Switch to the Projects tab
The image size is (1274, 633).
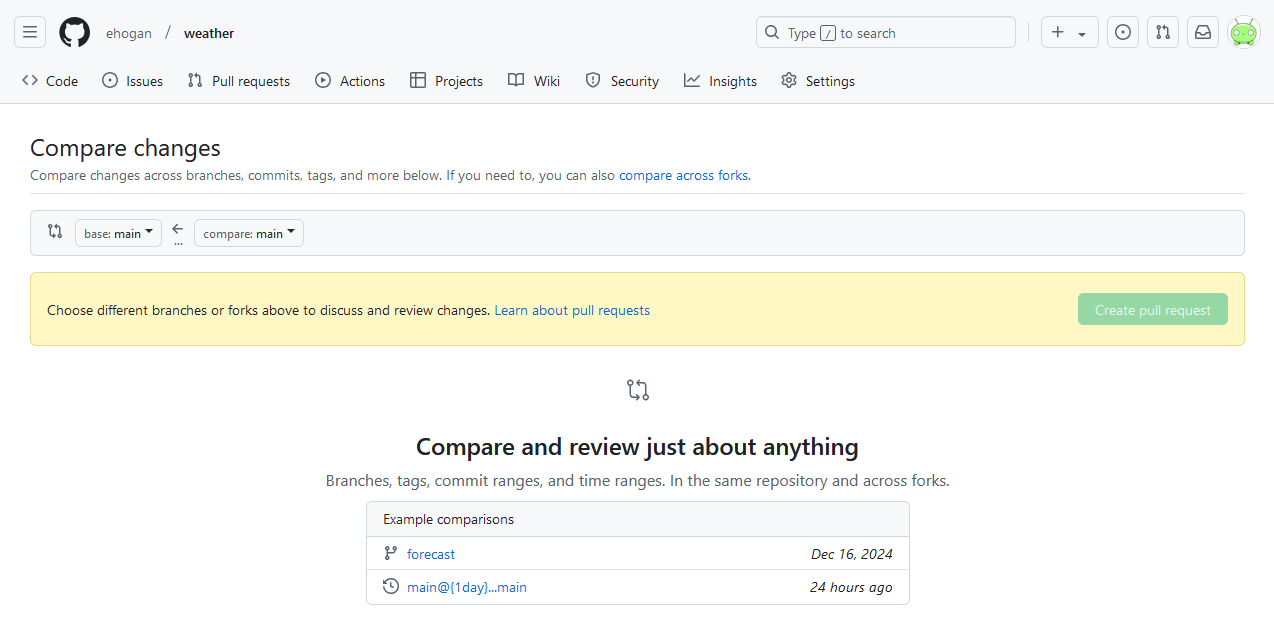click(x=447, y=81)
